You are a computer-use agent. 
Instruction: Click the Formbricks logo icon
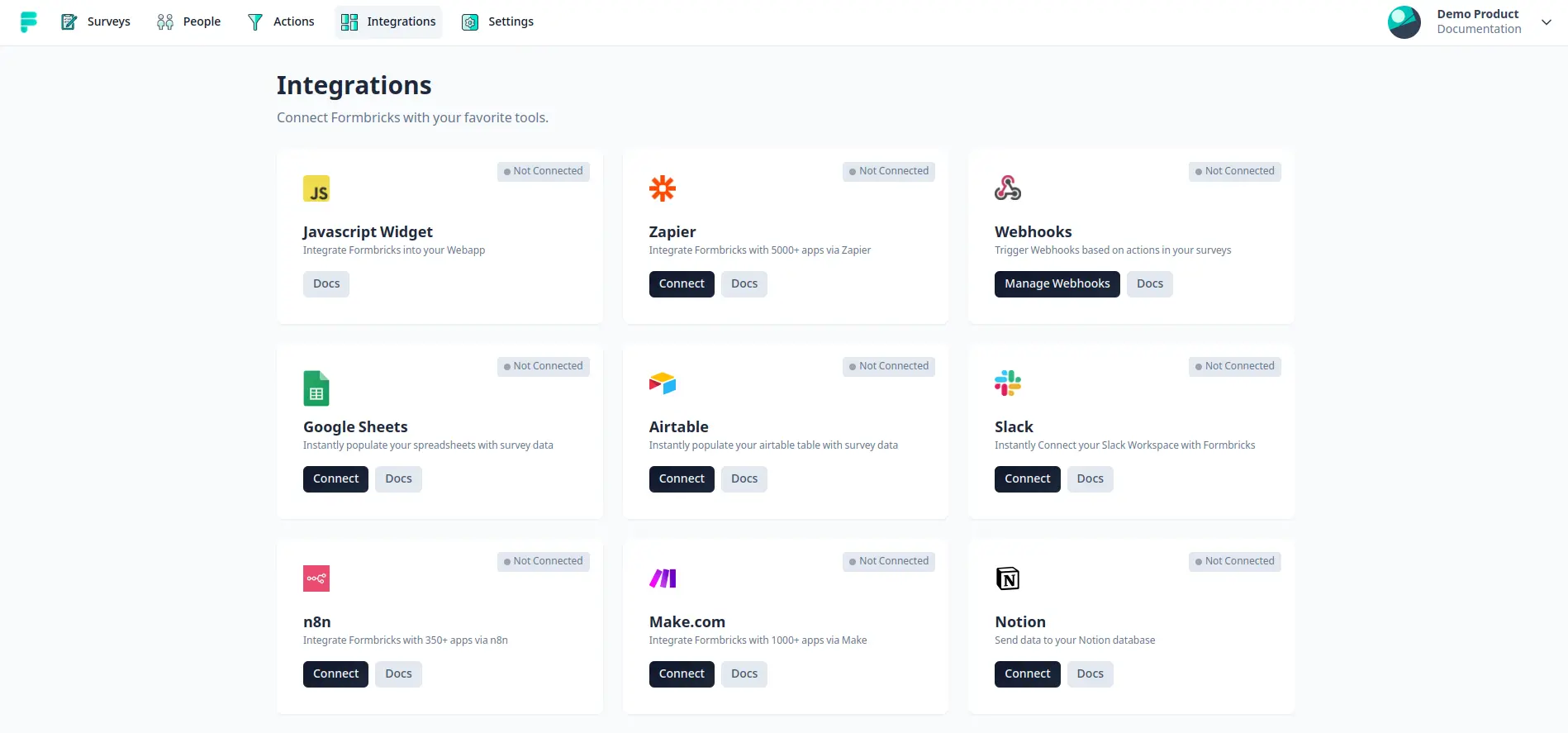29,22
